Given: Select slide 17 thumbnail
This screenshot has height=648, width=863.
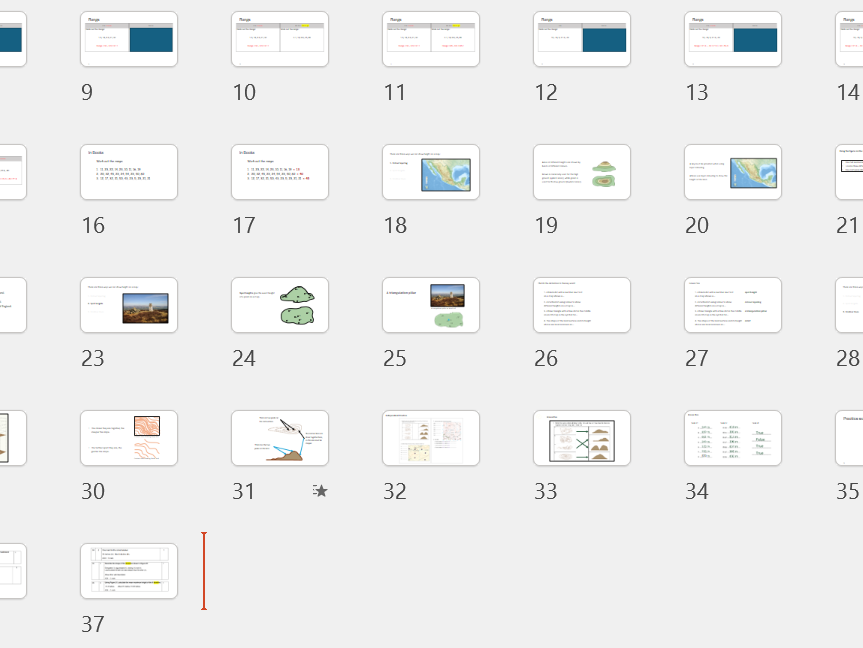Looking at the screenshot, I should pos(280,172).
